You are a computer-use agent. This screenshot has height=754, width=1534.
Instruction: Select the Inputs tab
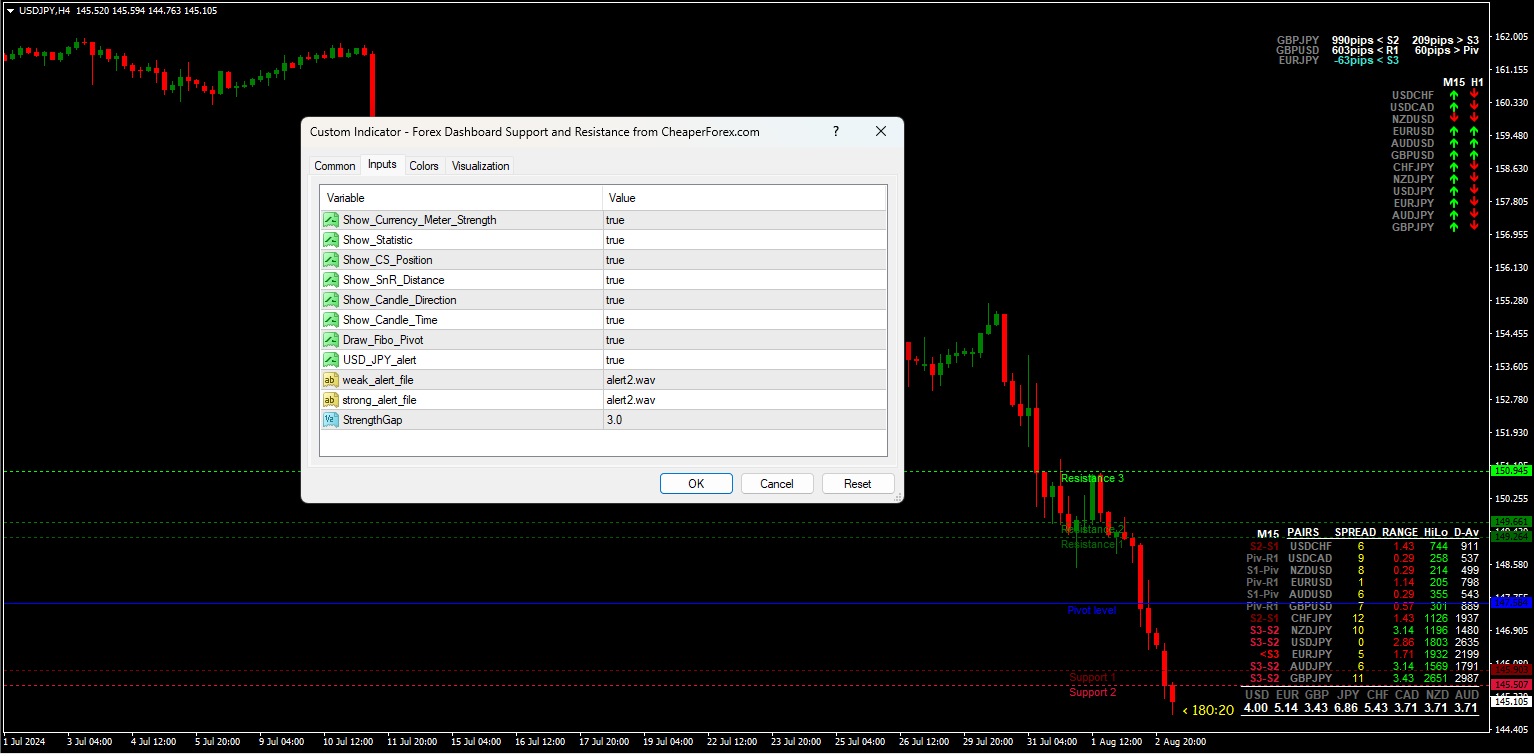tap(382, 165)
